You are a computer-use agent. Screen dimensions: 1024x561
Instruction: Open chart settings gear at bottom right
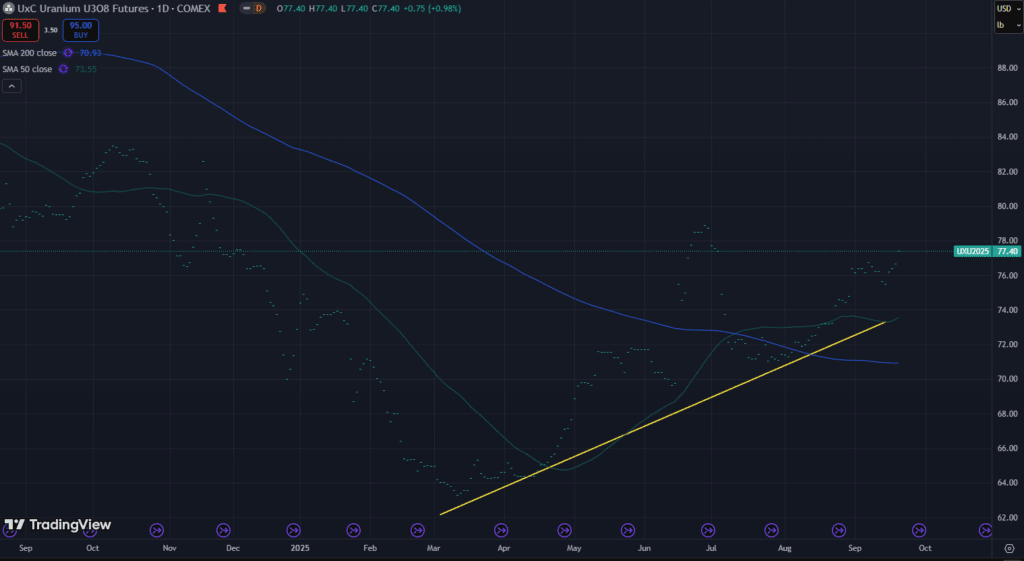[1005, 549]
